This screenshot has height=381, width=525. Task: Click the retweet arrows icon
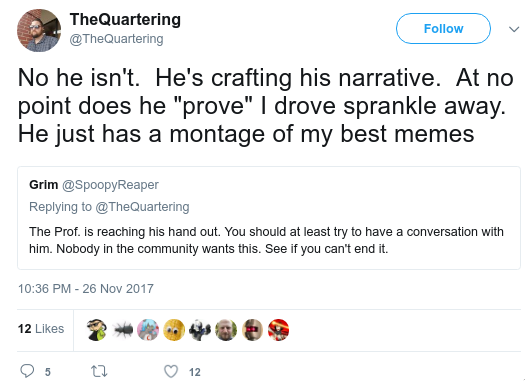point(99,371)
